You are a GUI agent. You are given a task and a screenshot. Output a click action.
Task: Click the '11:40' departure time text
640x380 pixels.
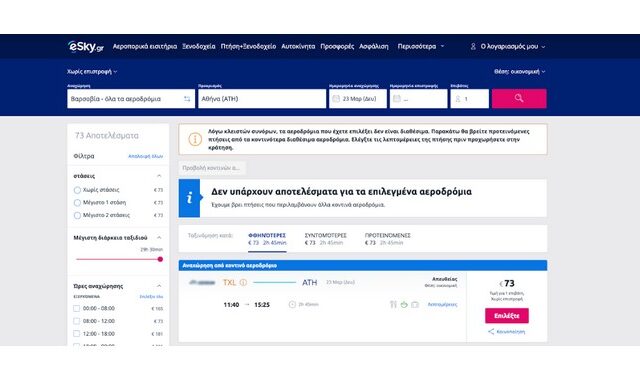click(x=231, y=304)
